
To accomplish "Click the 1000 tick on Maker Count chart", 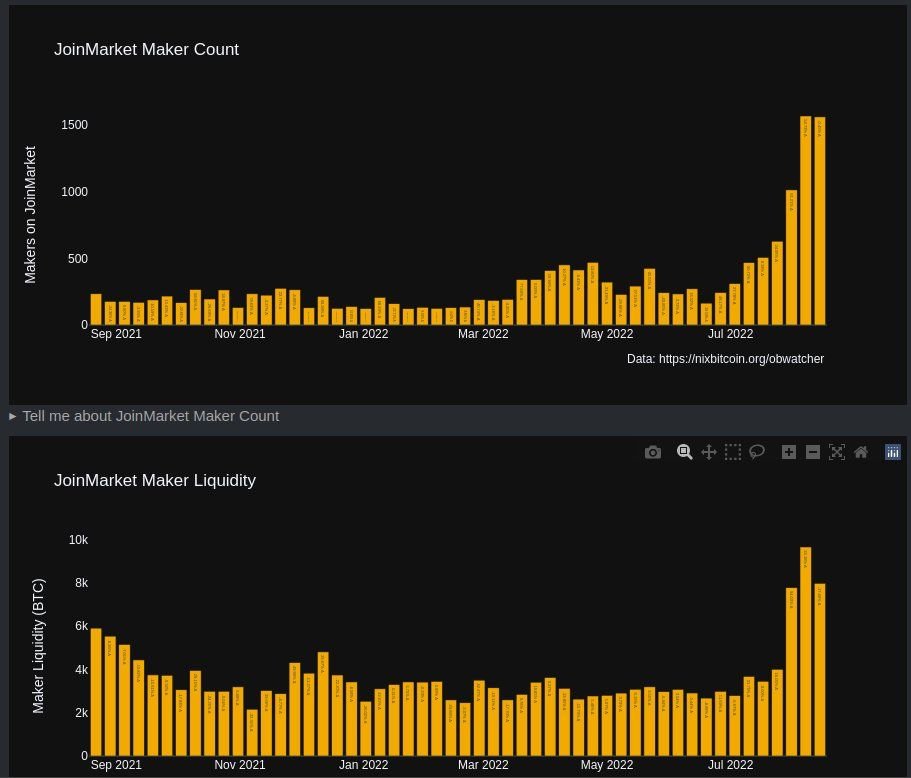I will pyautogui.click(x=74, y=192).
